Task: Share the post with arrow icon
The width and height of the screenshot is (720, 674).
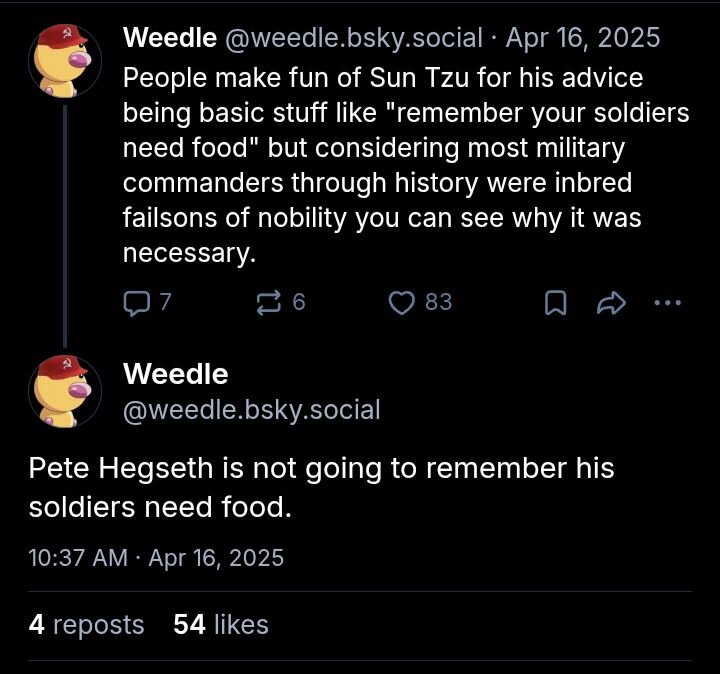Action: click(x=611, y=302)
